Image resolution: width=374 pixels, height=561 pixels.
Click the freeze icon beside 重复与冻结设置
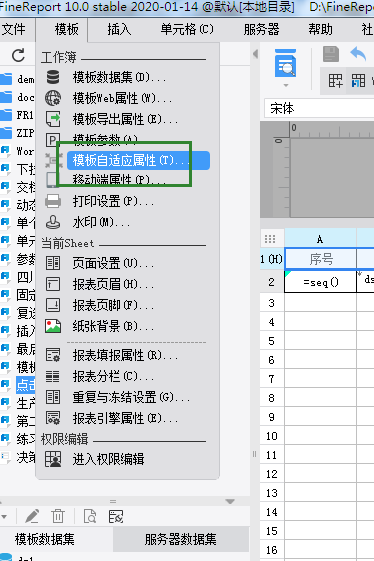tap(53, 397)
